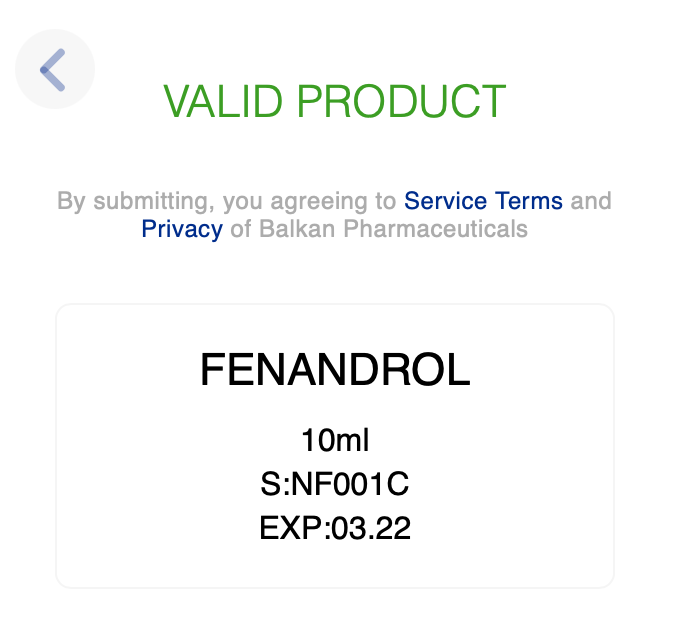Viewport: 688px width, 642px height.
Task: Click the expiry date EXP:03.22
Action: click(x=334, y=528)
